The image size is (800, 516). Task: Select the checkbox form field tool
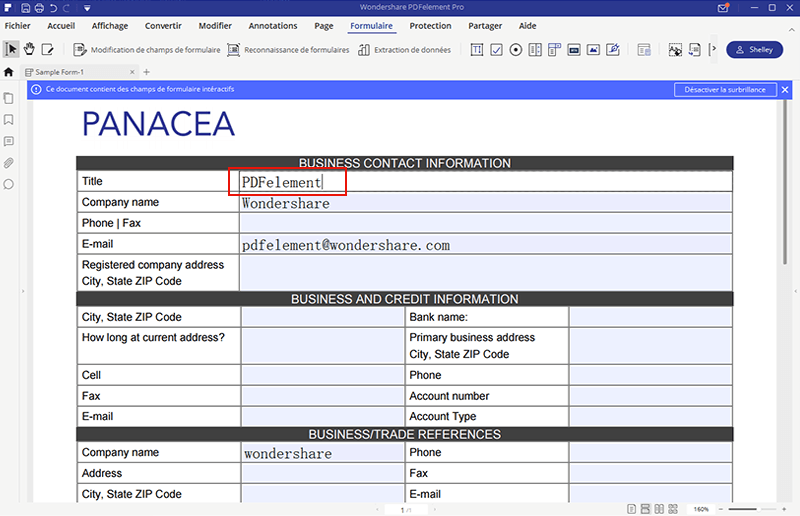(496, 49)
